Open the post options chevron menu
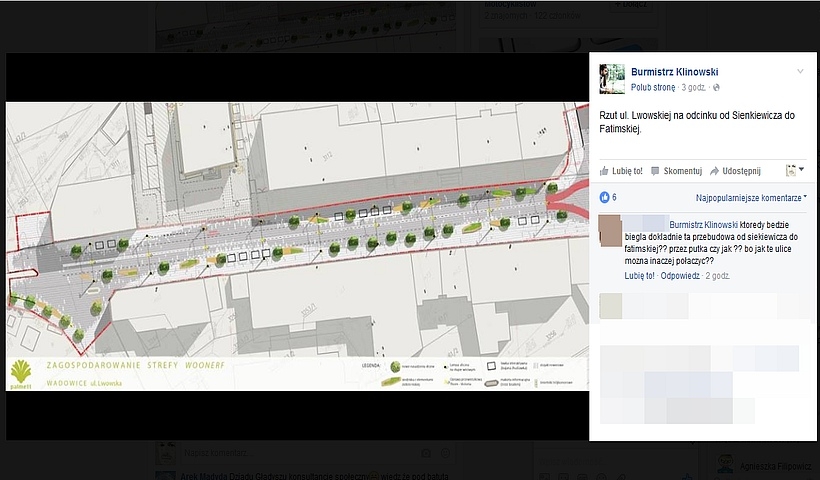Viewport: 820px width, 480px height. (799, 72)
